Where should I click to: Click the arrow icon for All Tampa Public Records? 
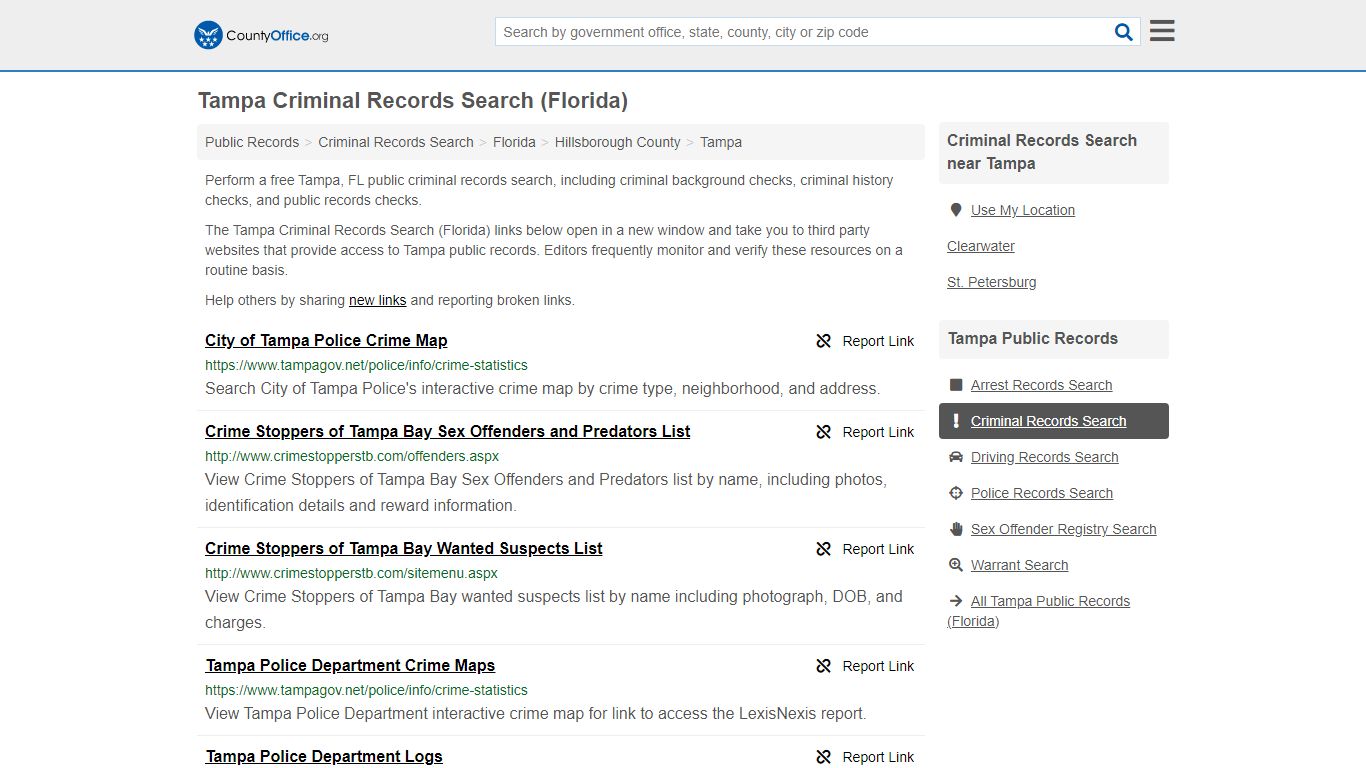pyautogui.click(x=956, y=601)
